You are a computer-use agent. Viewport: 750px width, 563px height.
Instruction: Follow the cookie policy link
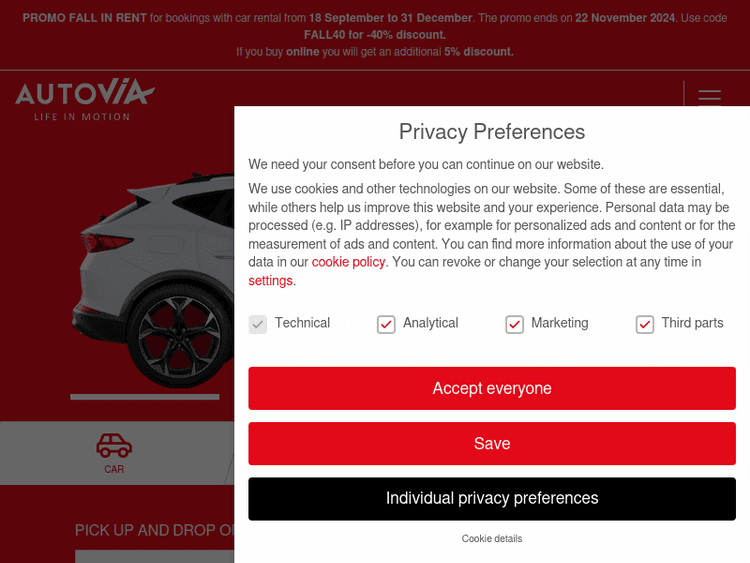[348, 262]
